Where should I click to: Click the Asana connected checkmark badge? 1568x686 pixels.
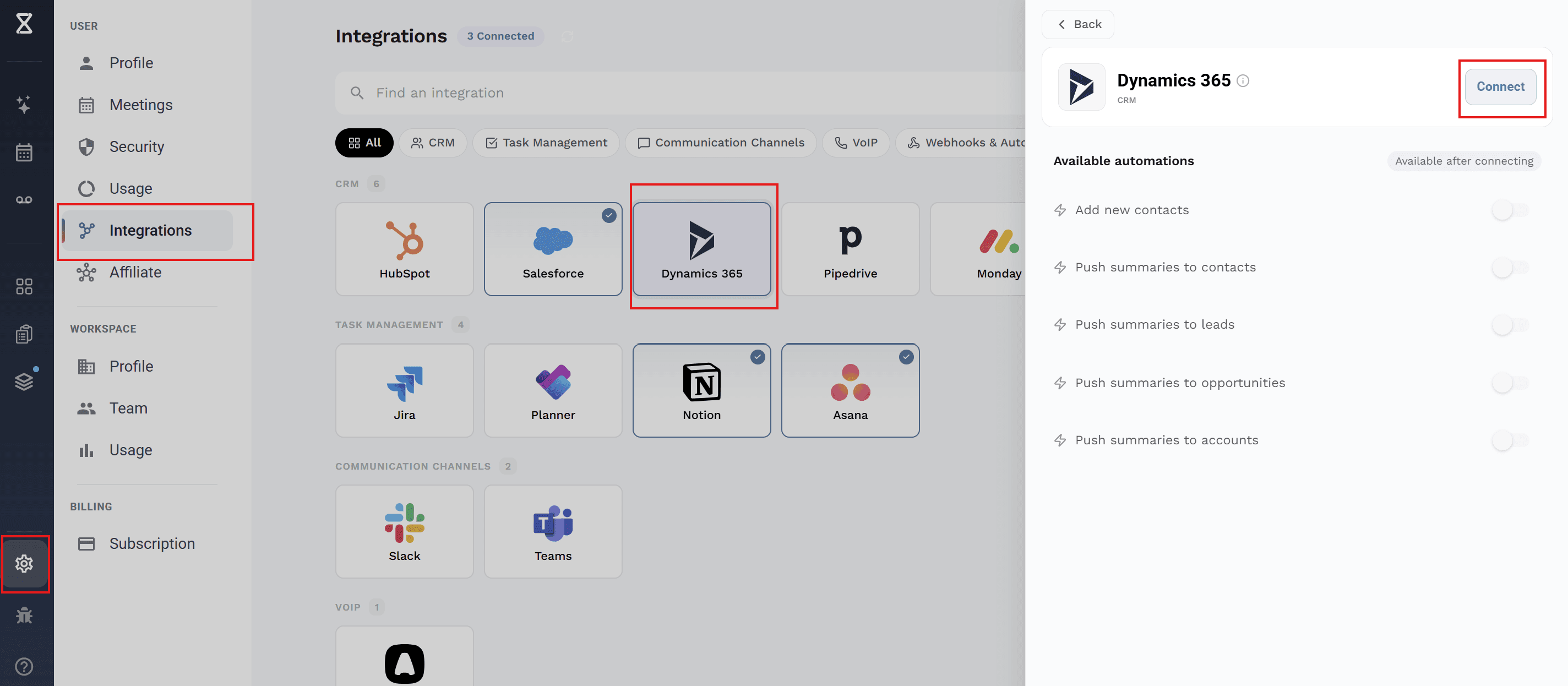(906, 357)
